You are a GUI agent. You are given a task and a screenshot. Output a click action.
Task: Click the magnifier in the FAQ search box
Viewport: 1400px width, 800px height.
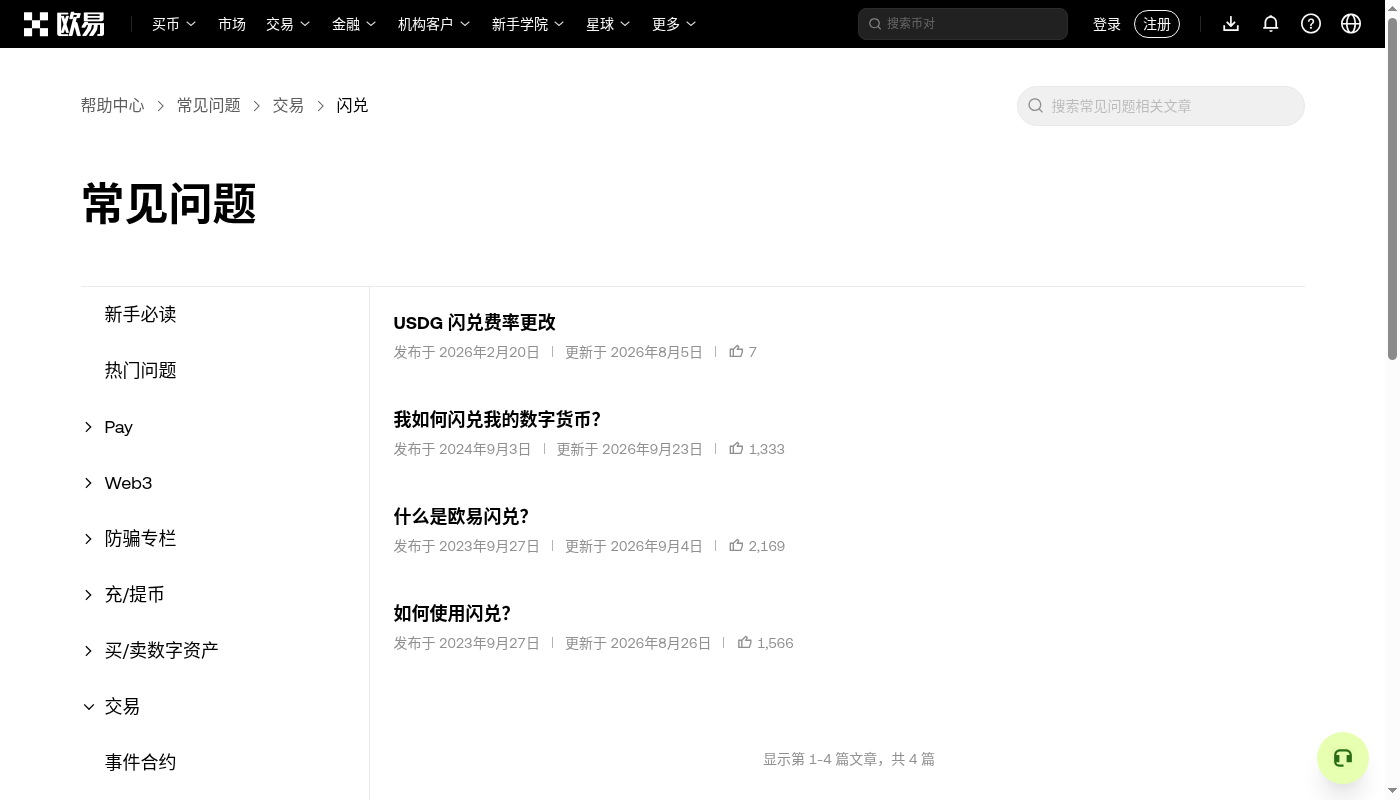coord(1036,106)
